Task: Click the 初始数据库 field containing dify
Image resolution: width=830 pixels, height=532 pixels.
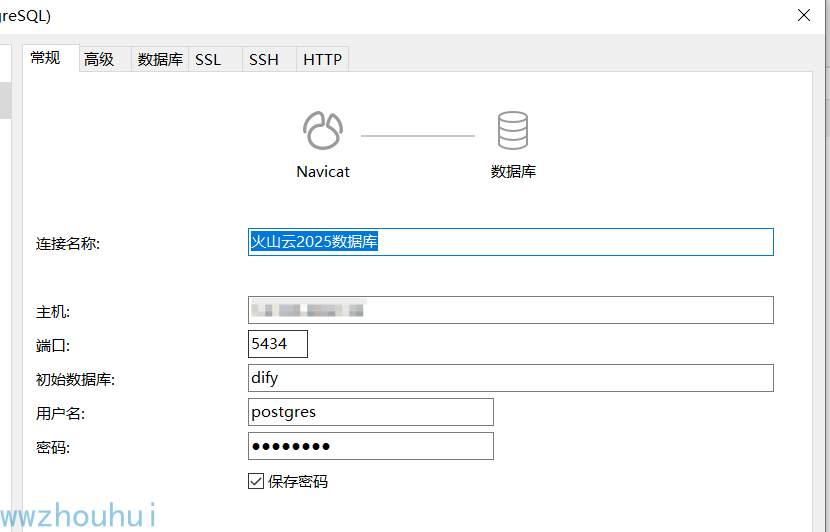Action: point(511,378)
